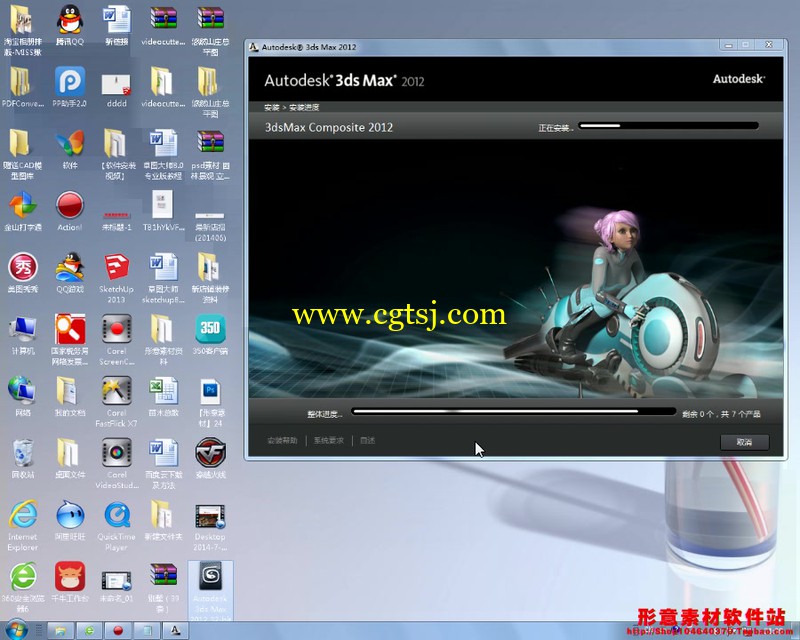This screenshot has height=640, width=800.
Task: Open the 苗木总数 Excel file icon
Action: point(163,396)
